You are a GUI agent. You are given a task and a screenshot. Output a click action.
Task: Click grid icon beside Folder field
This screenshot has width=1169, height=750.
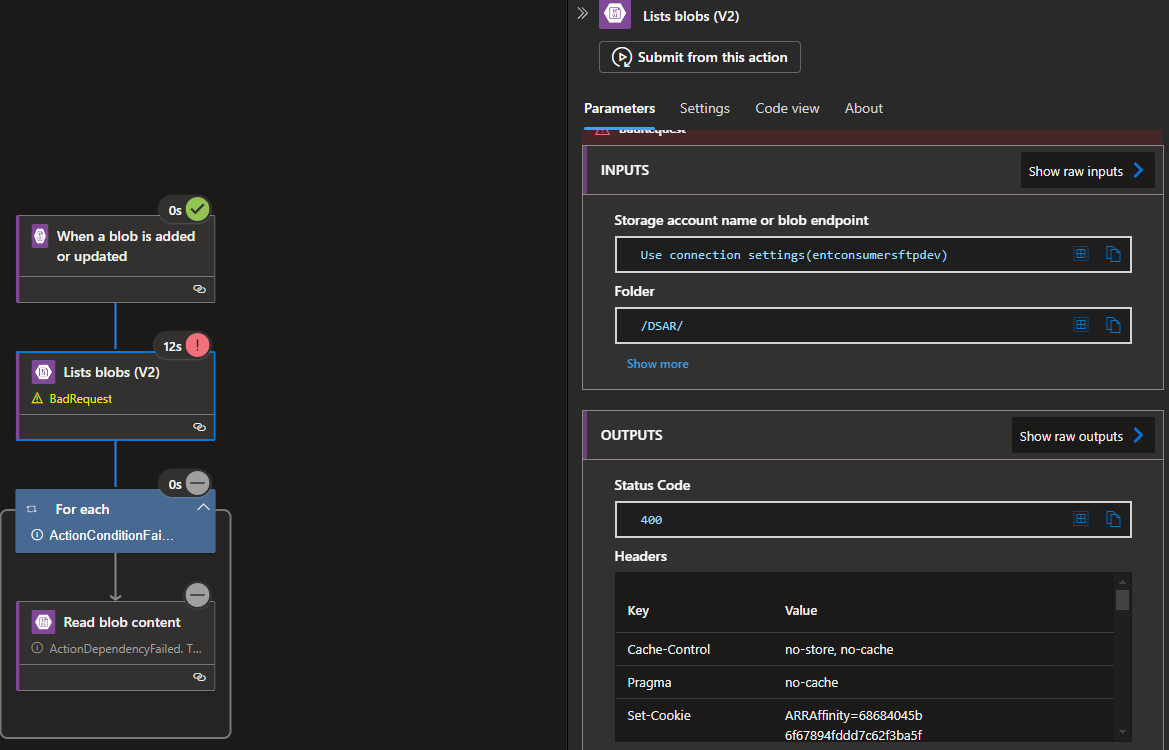point(1080,325)
